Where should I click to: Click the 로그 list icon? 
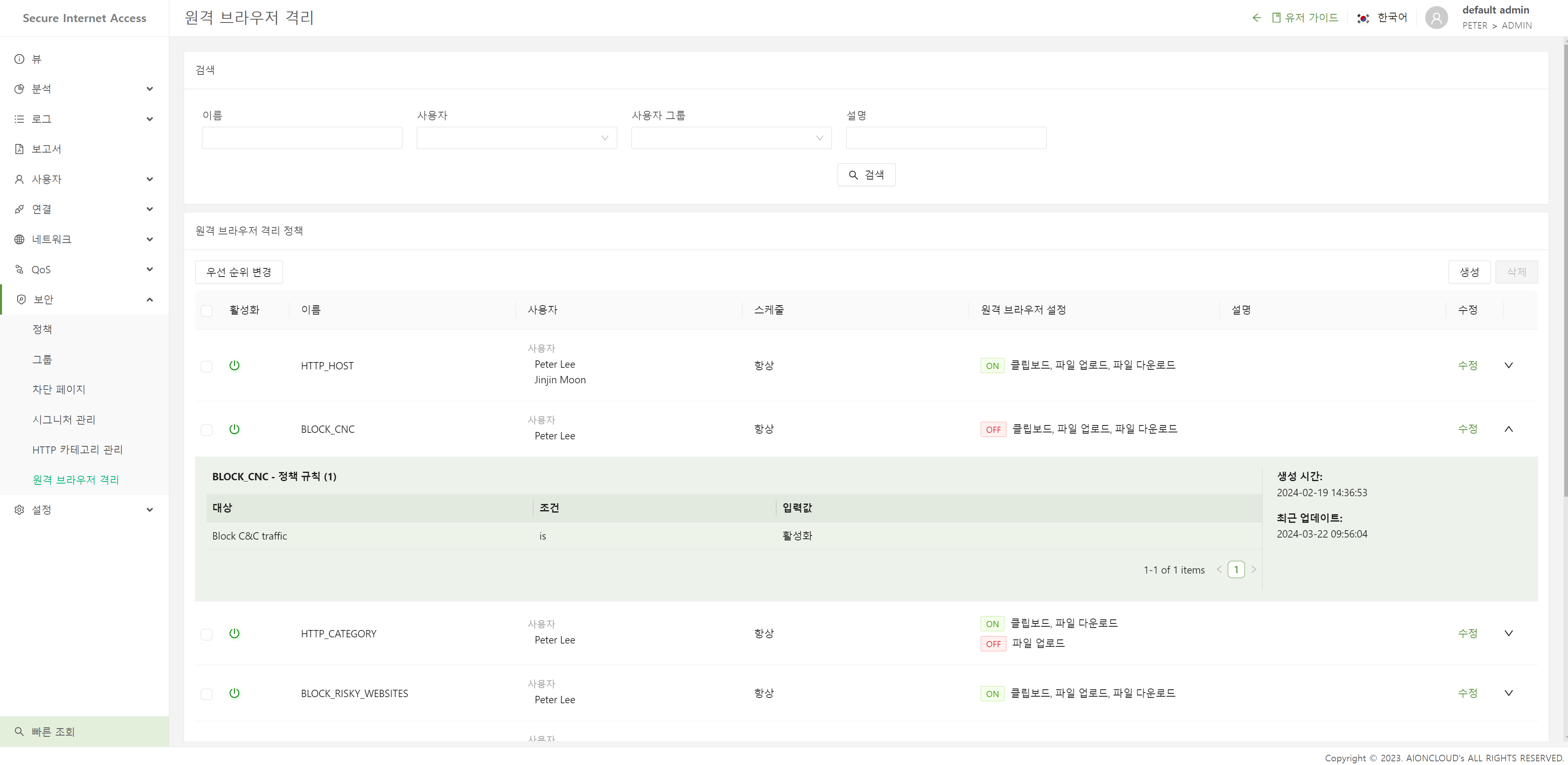(20, 119)
